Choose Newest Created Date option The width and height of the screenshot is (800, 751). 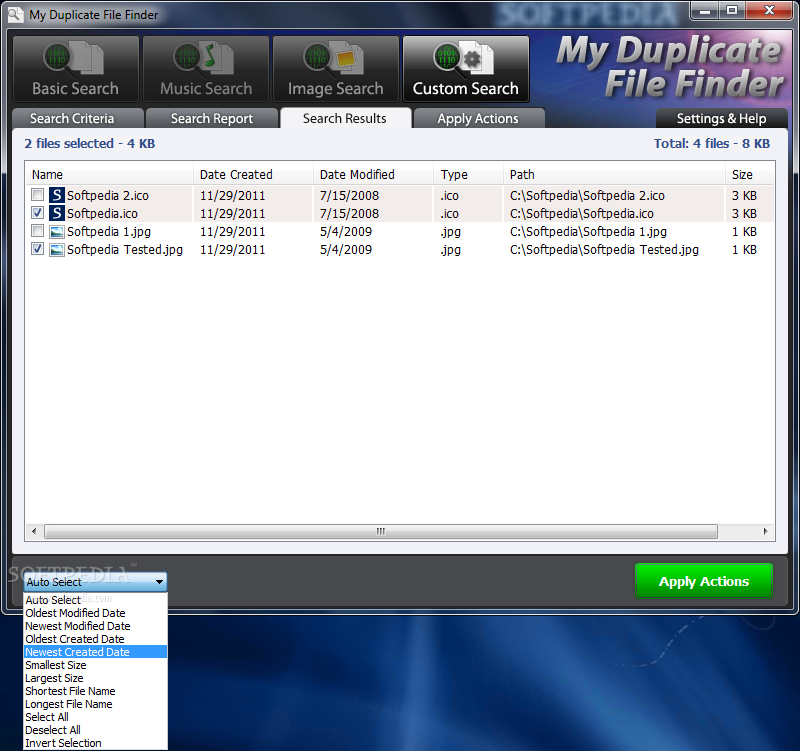click(x=95, y=652)
